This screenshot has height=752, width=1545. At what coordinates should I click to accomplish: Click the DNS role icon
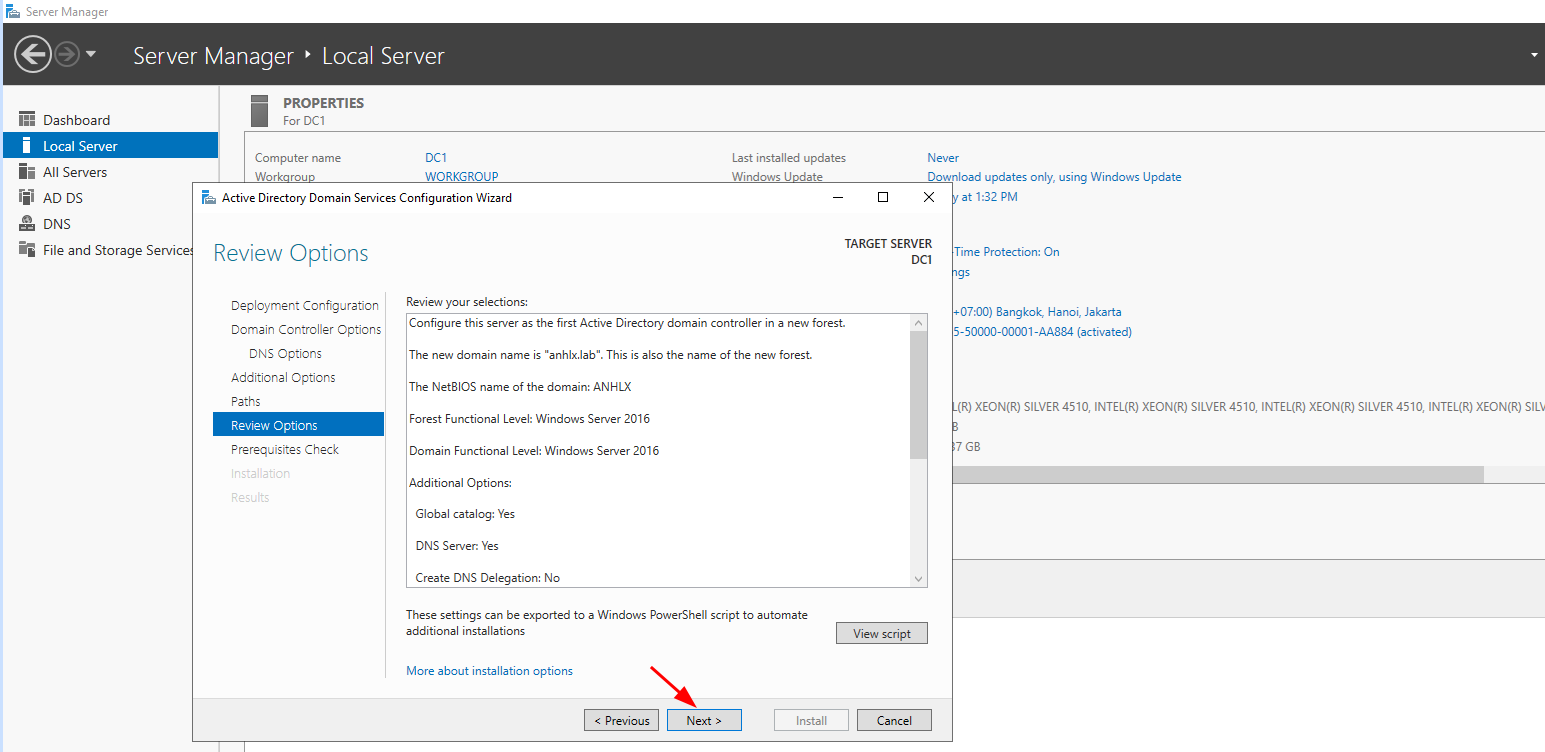click(27, 224)
